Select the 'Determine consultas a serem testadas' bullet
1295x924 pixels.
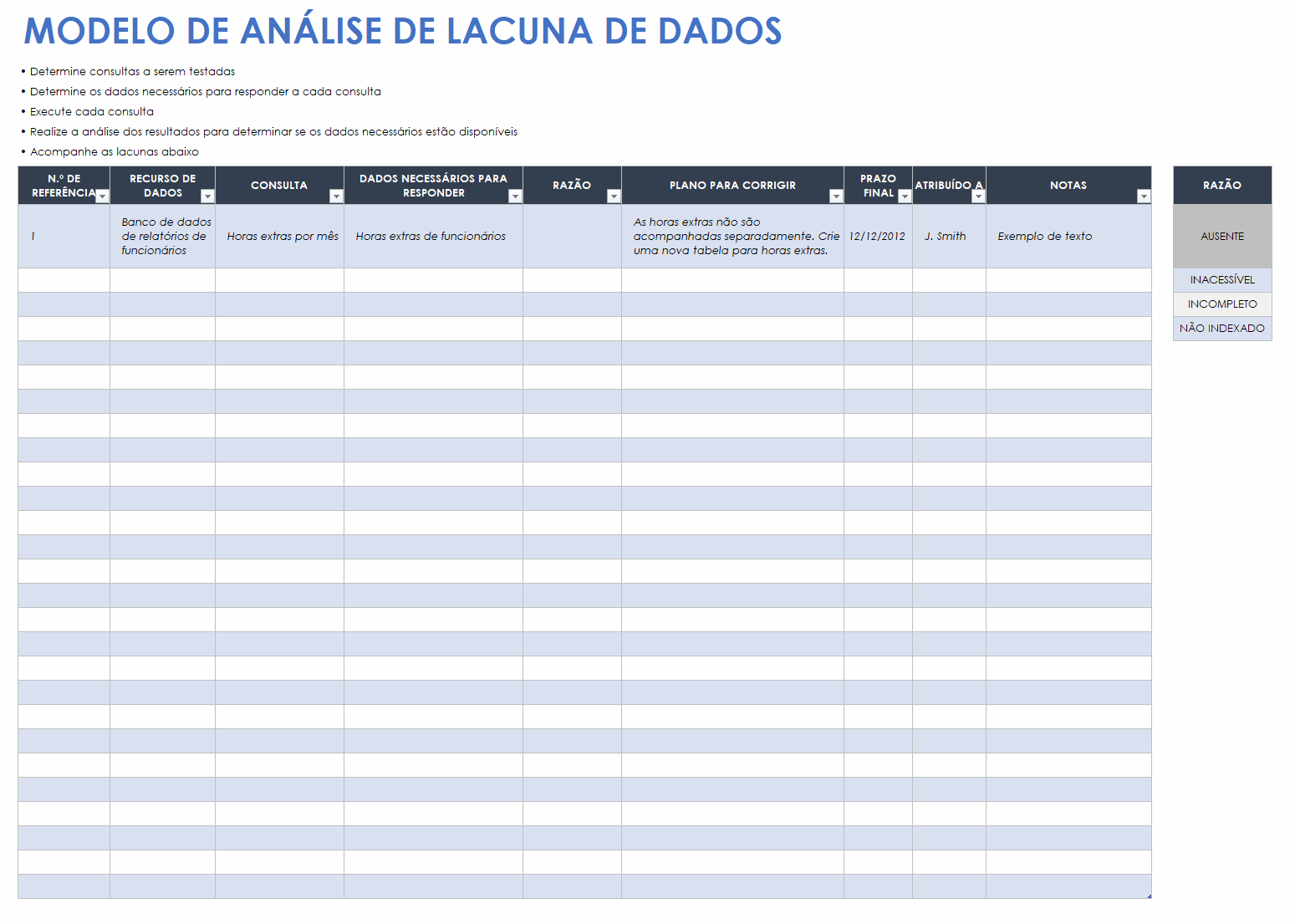point(132,72)
